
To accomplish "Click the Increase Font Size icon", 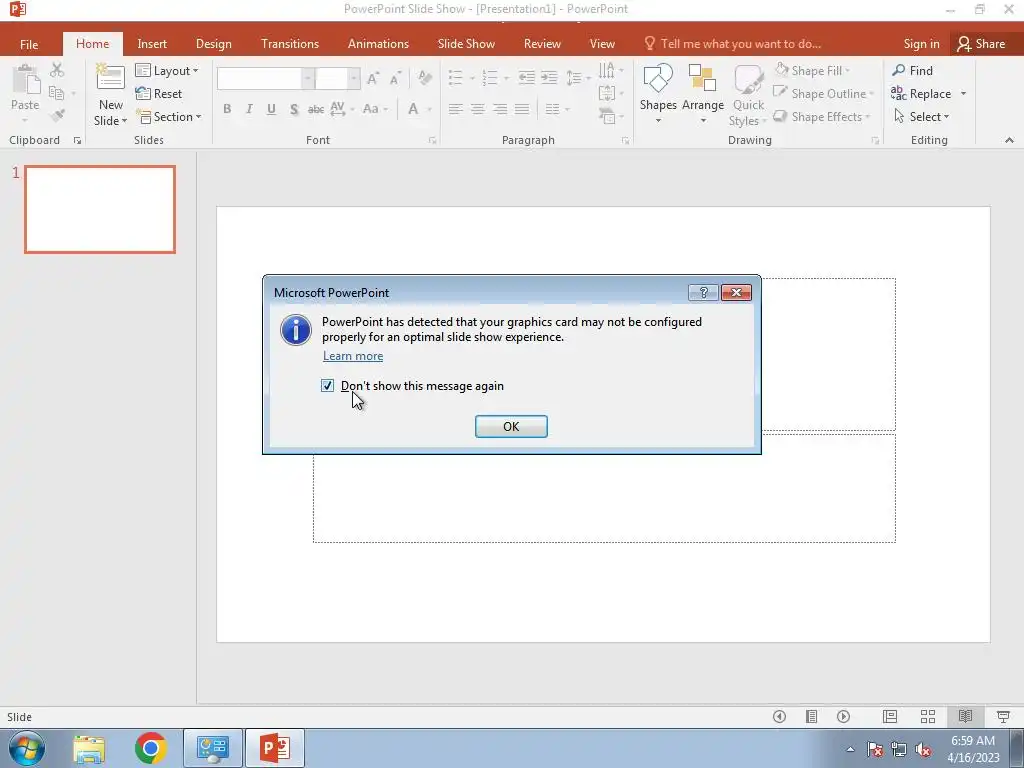I will (373, 78).
